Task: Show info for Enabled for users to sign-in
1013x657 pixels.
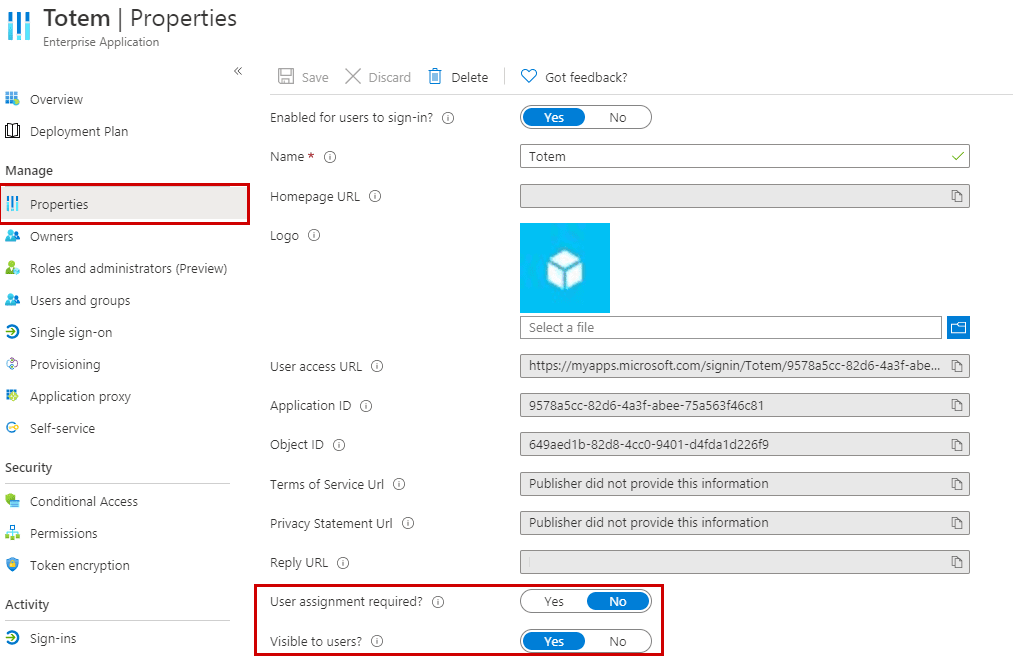Action: pos(448,118)
